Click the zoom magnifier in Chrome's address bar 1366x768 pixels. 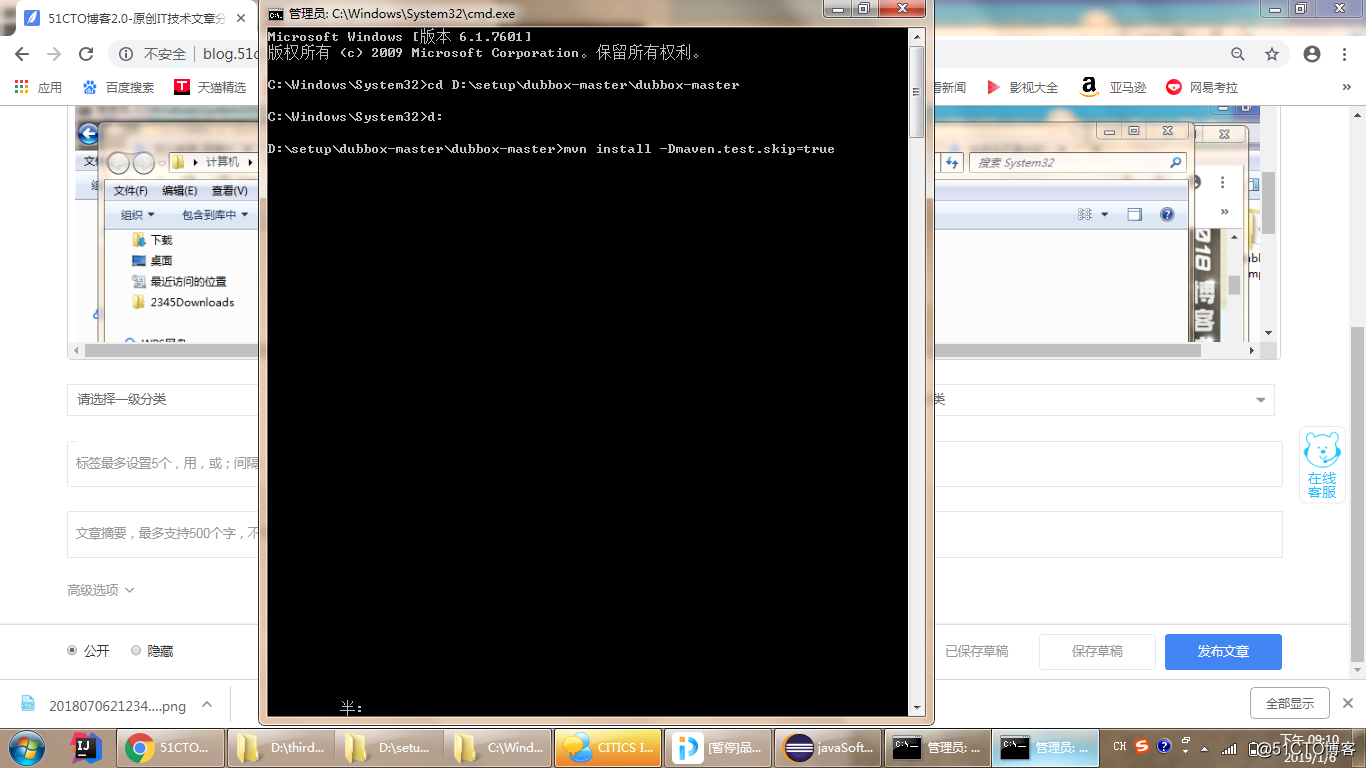coord(1238,54)
